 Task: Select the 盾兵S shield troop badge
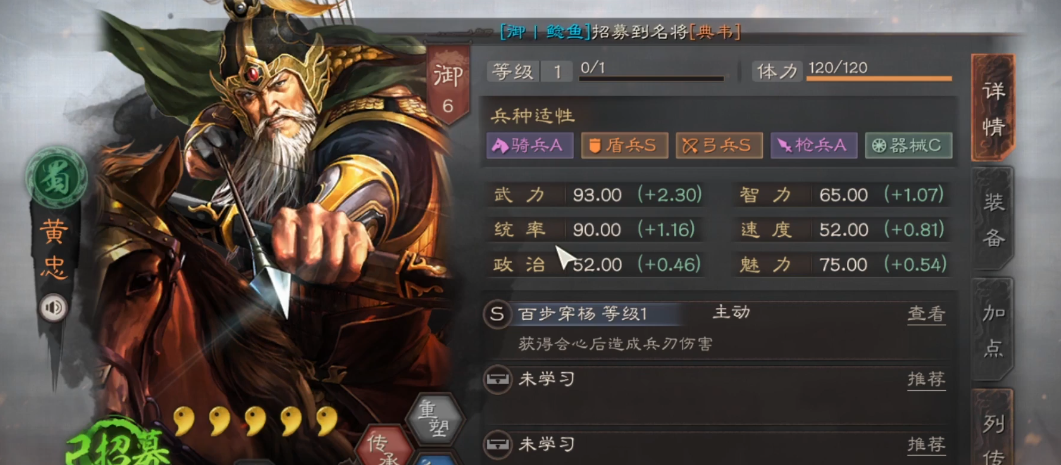pyautogui.click(x=625, y=146)
